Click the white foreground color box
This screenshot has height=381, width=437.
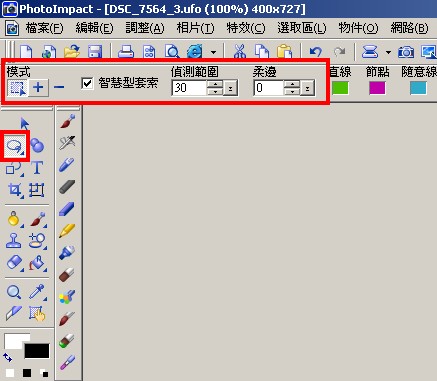(x=15, y=340)
